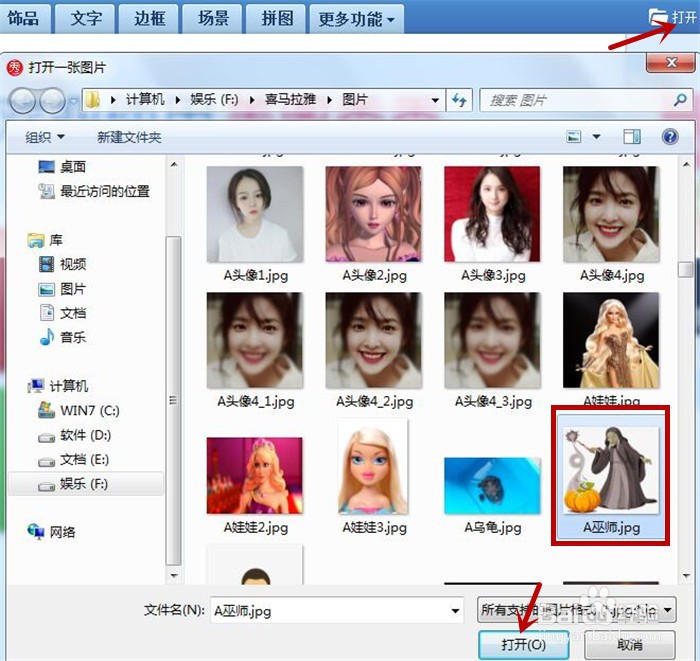Click the folder icon in address bar
This screenshot has height=661, width=700.
pyautogui.click(x=92, y=100)
